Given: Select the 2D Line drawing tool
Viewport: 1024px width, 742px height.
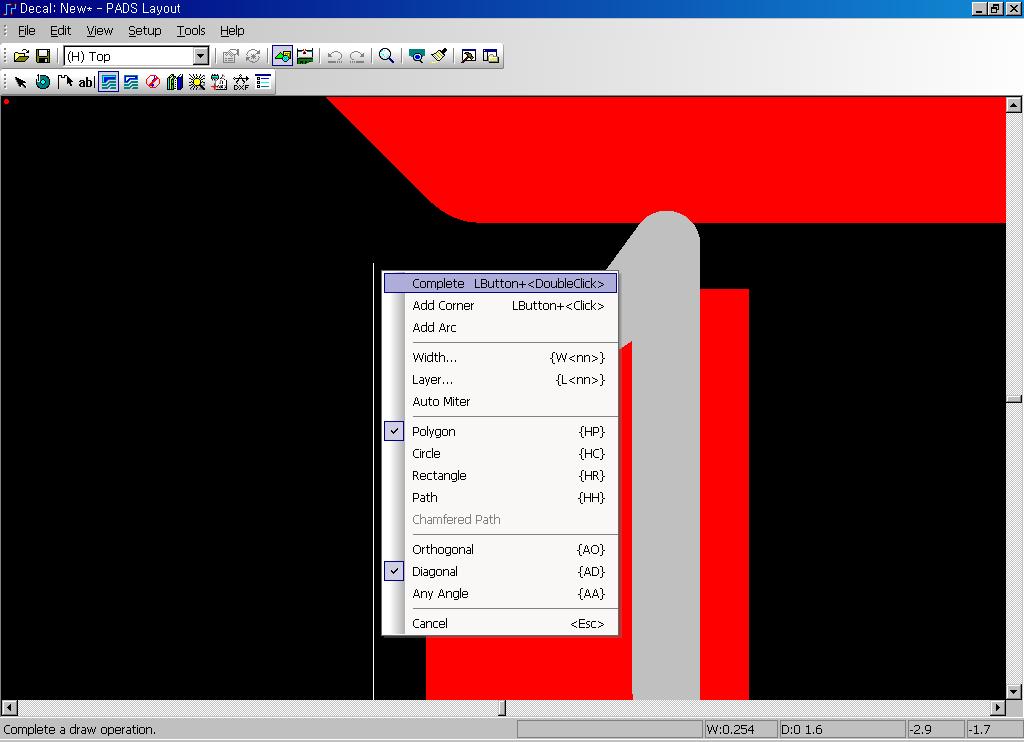Looking at the screenshot, I should click(x=65, y=82).
